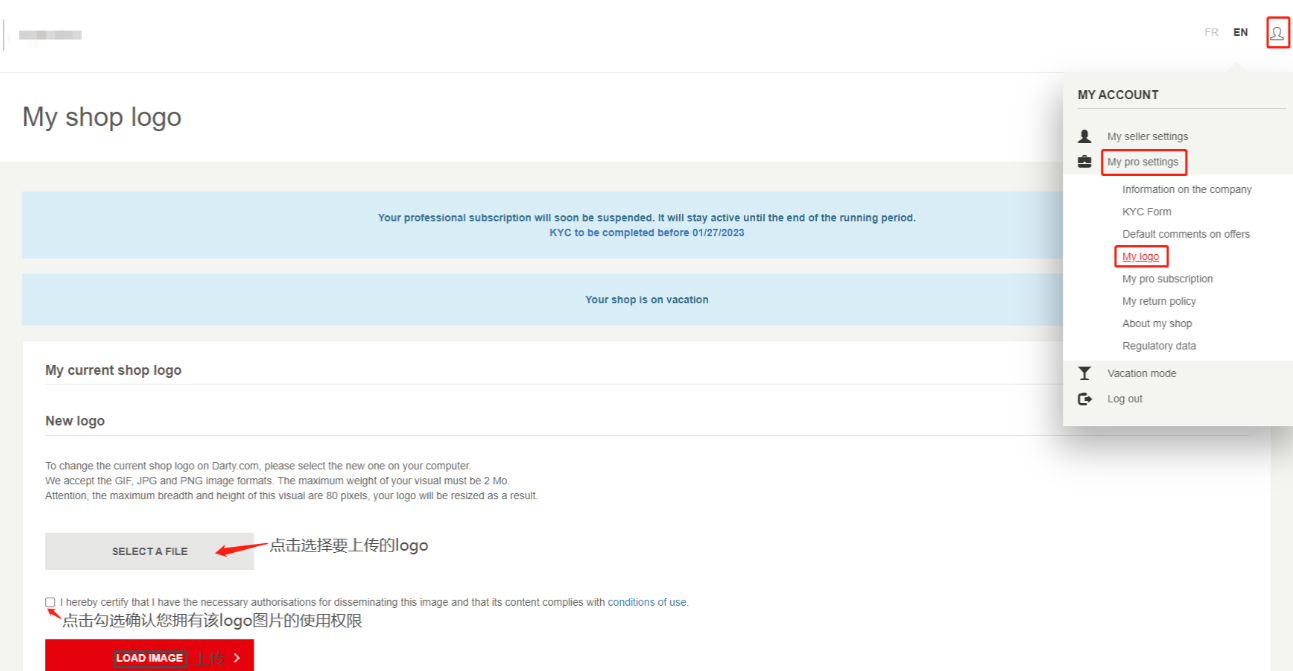Tick the image authorisation certification checkbox

click(50, 602)
